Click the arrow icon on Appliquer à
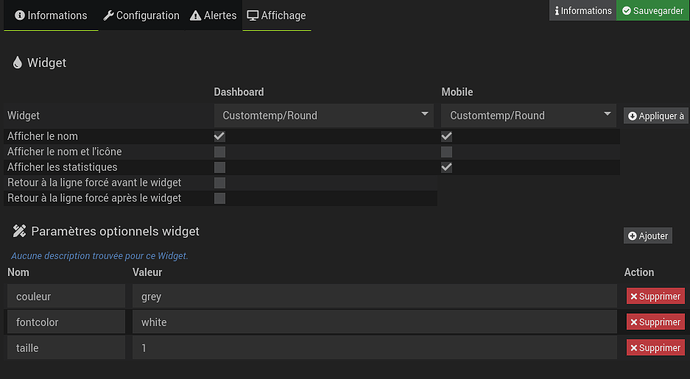 pyautogui.click(x=632, y=116)
